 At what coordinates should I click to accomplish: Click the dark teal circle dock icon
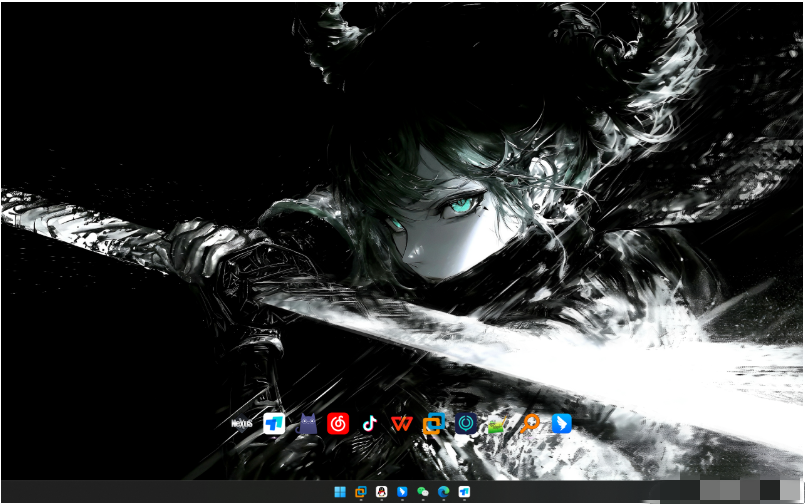pos(467,423)
